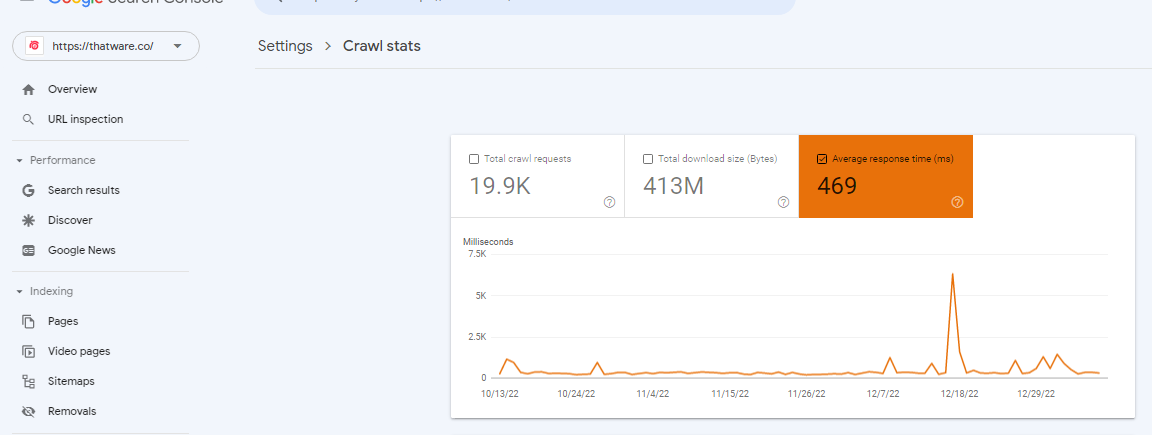Click the Overview home icon
1152x435 pixels.
29,90
